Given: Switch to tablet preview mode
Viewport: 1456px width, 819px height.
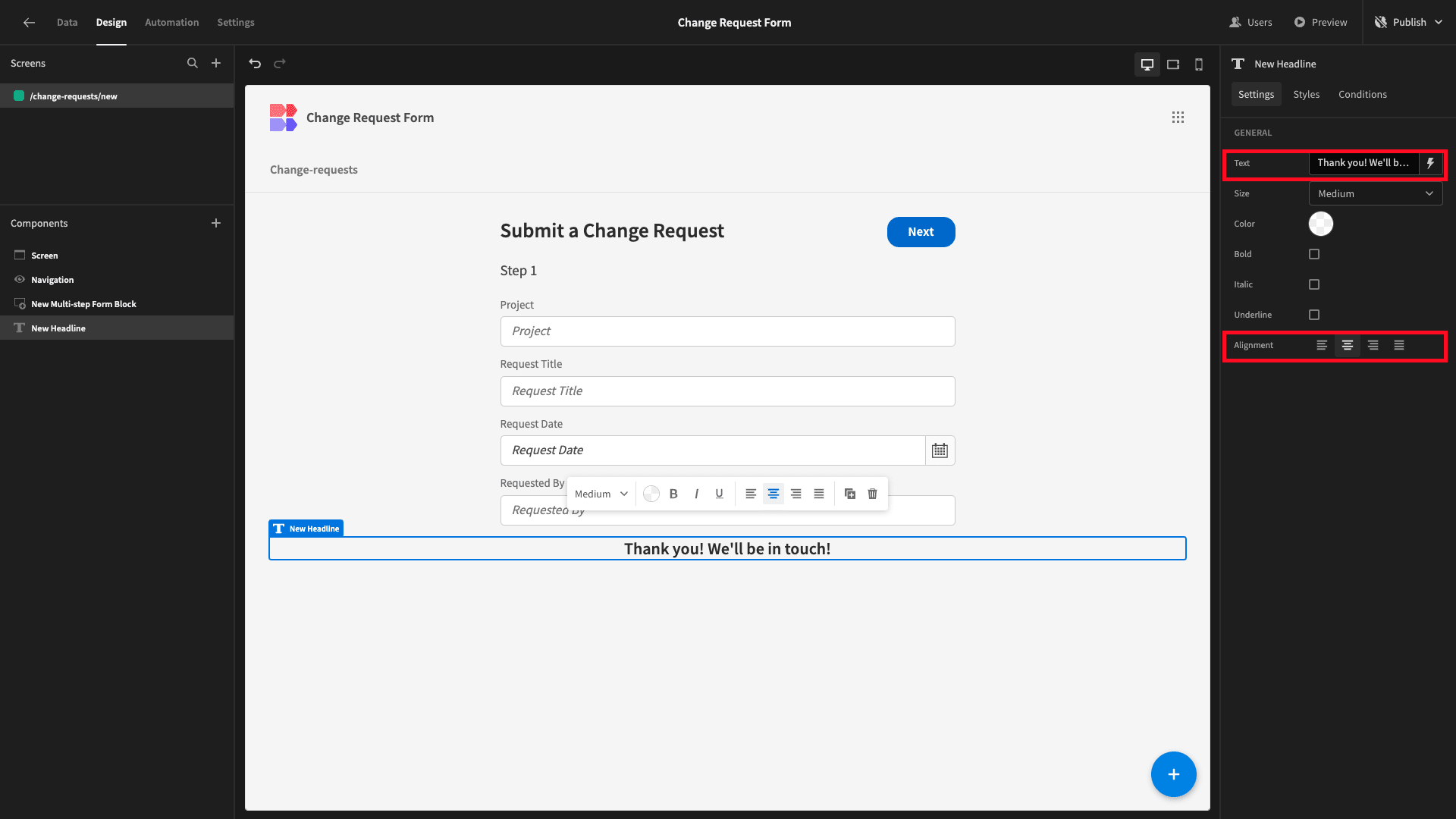Looking at the screenshot, I should point(1173,64).
